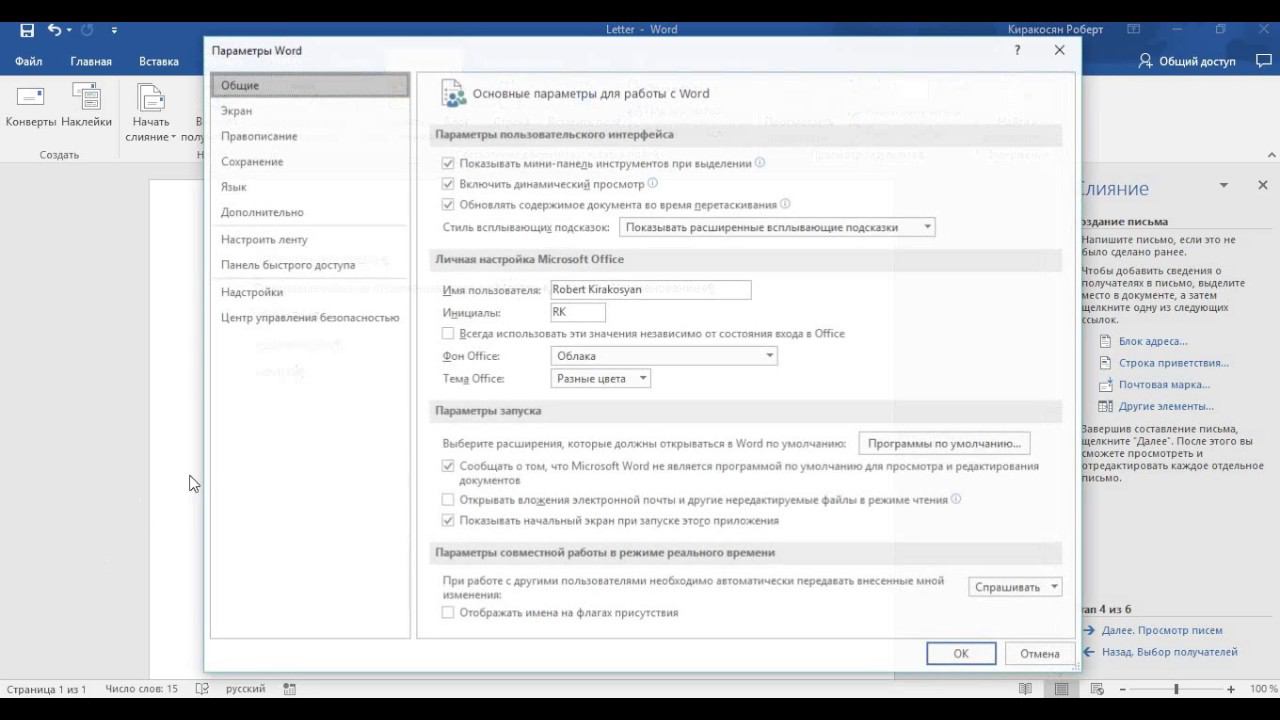Screen dimensions: 1280x720
Task: Click the help question mark in Параметры Word
Action: click(x=1017, y=50)
